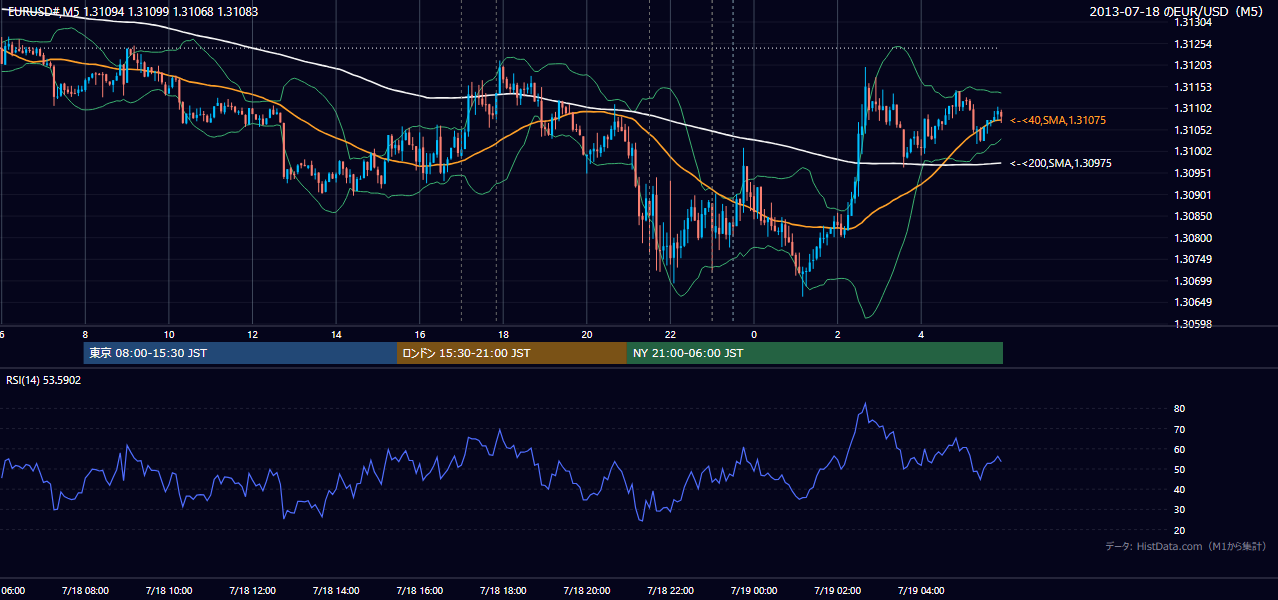This screenshot has height=600, width=1278.
Task: Click the 7/18 10:00 bottom date label
Action: click(168, 591)
